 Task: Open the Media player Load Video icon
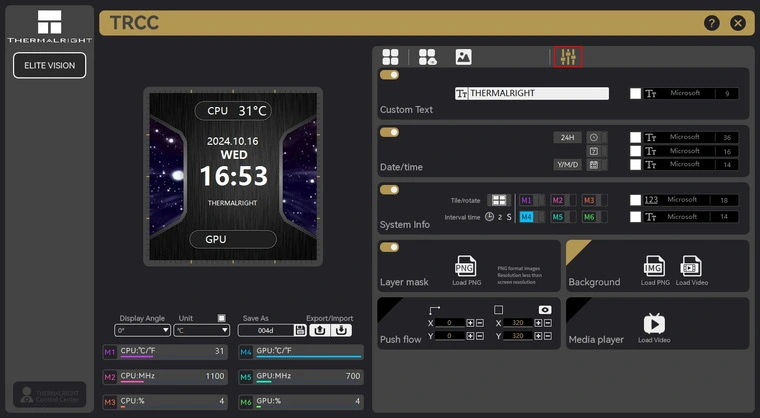point(654,323)
